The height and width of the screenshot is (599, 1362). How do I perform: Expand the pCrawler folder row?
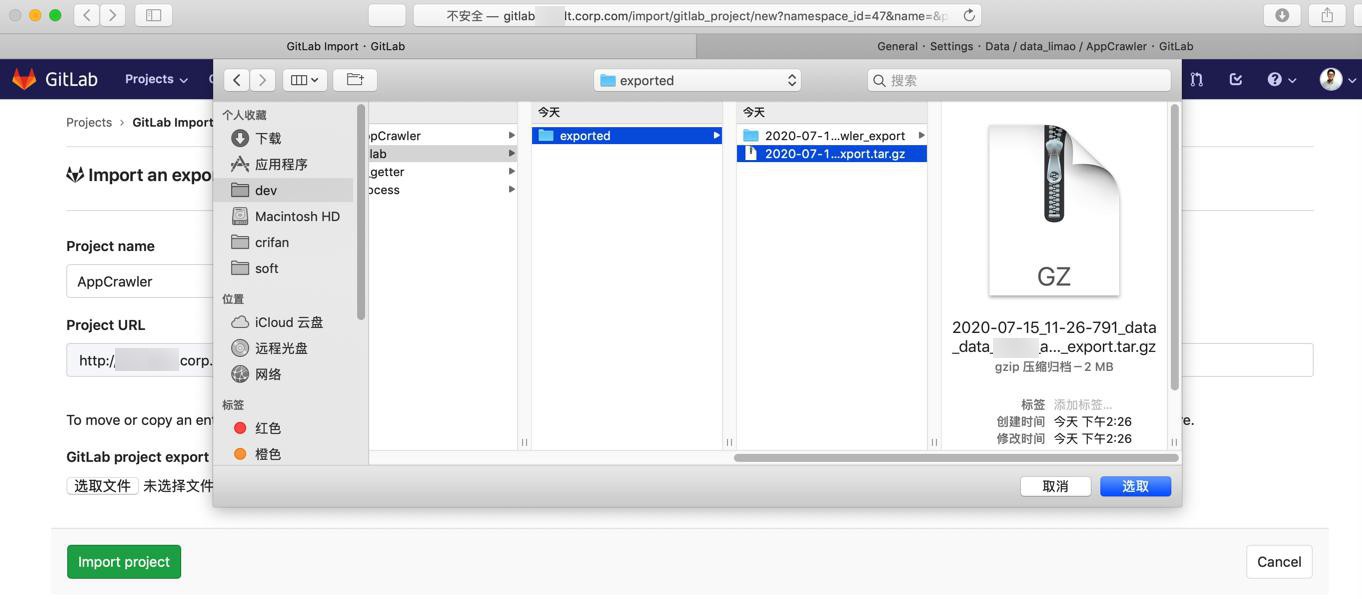coord(443,135)
